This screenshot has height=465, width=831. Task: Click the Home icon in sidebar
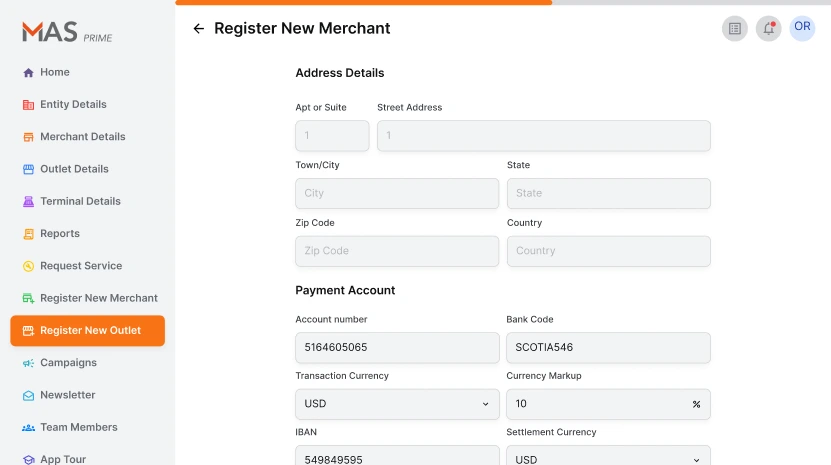pos(28,73)
